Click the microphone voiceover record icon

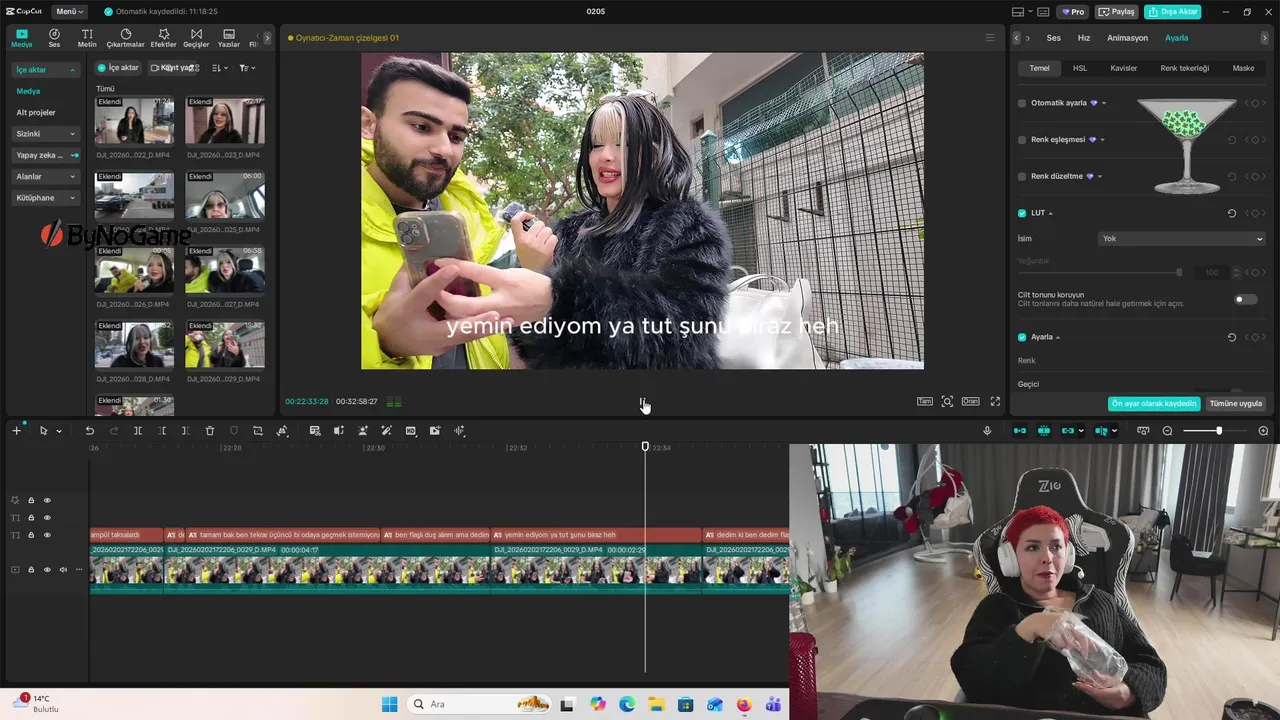tap(987, 431)
